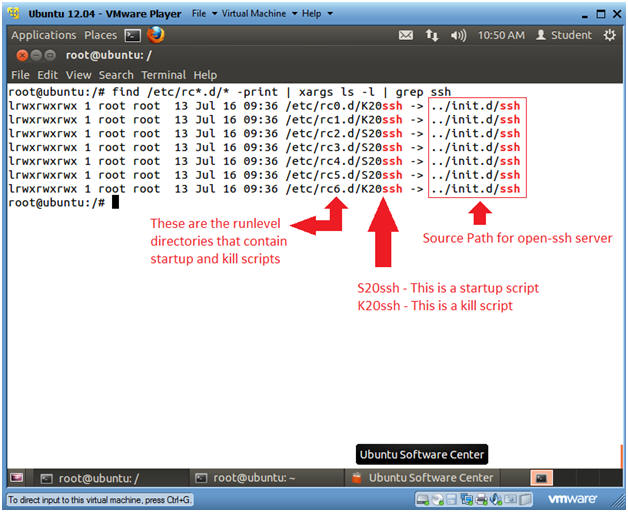Click the VMware printer status icon

pyautogui.click(x=481, y=499)
